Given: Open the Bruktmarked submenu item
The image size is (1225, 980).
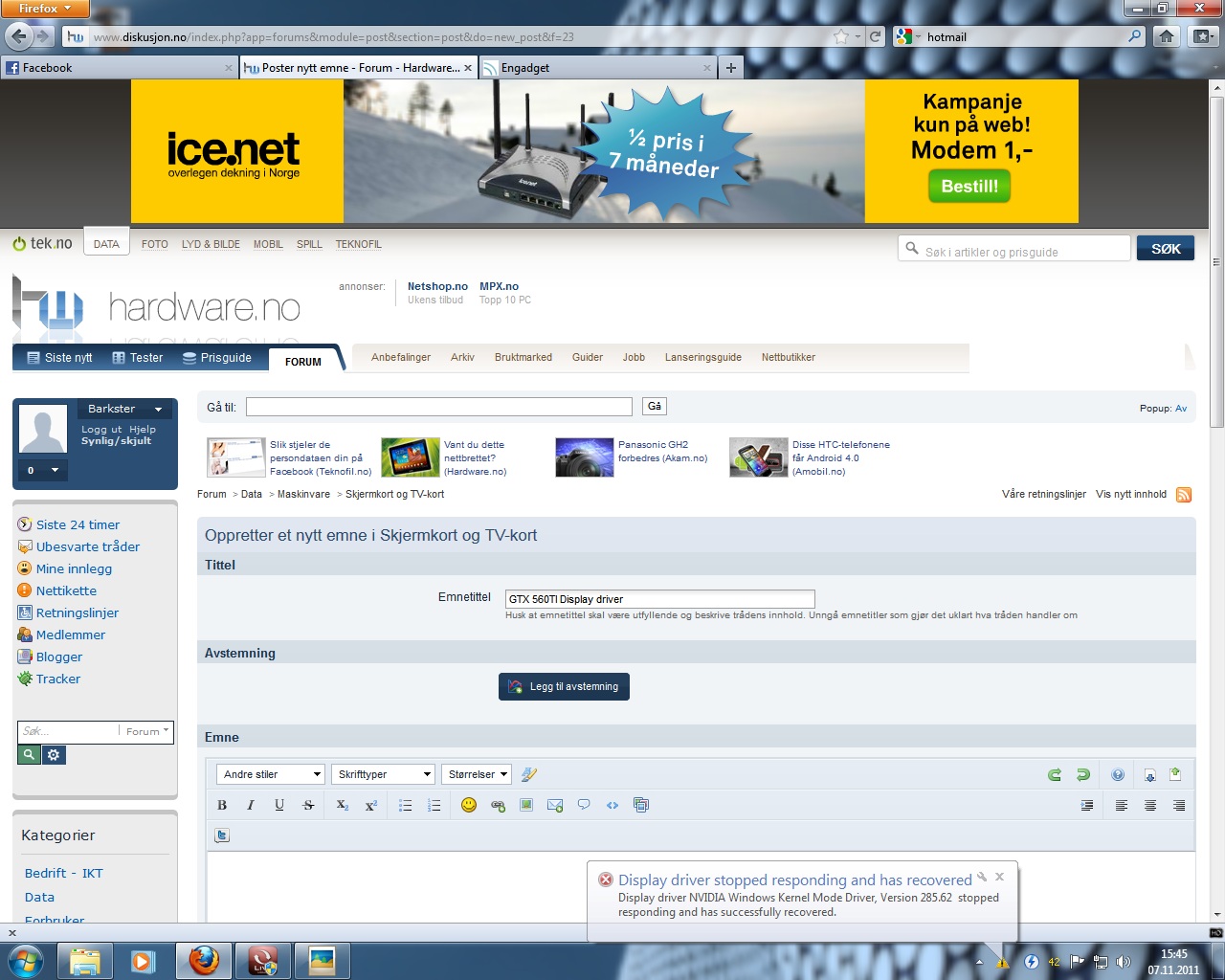Looking at the screenshot, I should click(x=523, y=357).
